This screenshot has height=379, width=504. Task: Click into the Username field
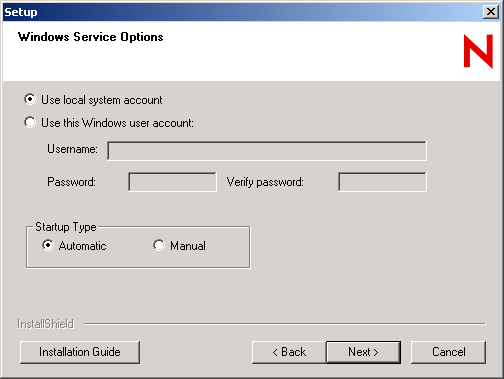coord(267,151)
